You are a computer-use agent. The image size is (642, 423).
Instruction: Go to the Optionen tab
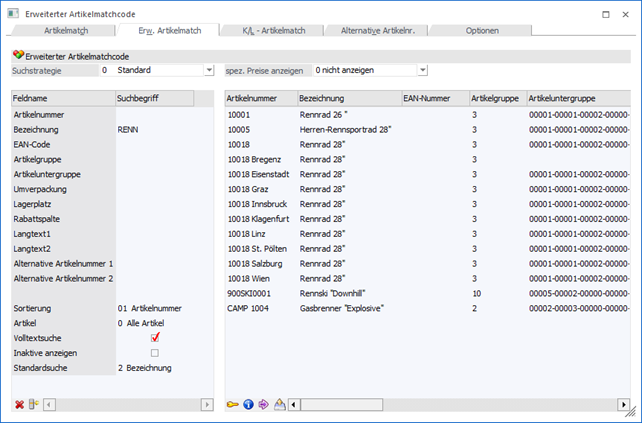(482, 31)
